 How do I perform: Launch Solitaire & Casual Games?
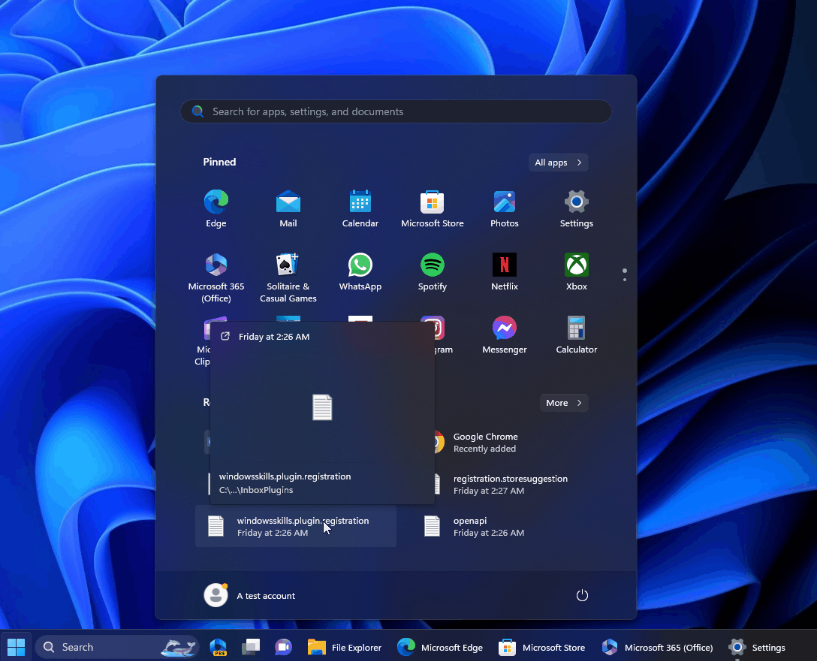tap(288, 277)
